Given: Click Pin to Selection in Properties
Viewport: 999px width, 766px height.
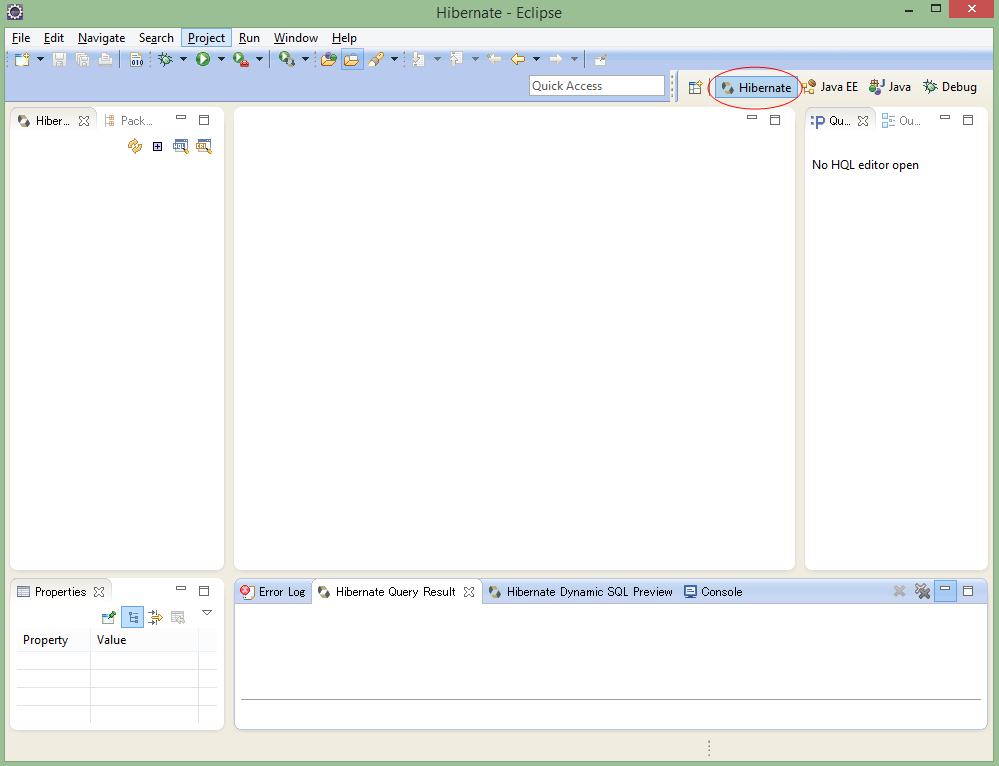Looking at the screenshot, I should (x=109, y=617).
